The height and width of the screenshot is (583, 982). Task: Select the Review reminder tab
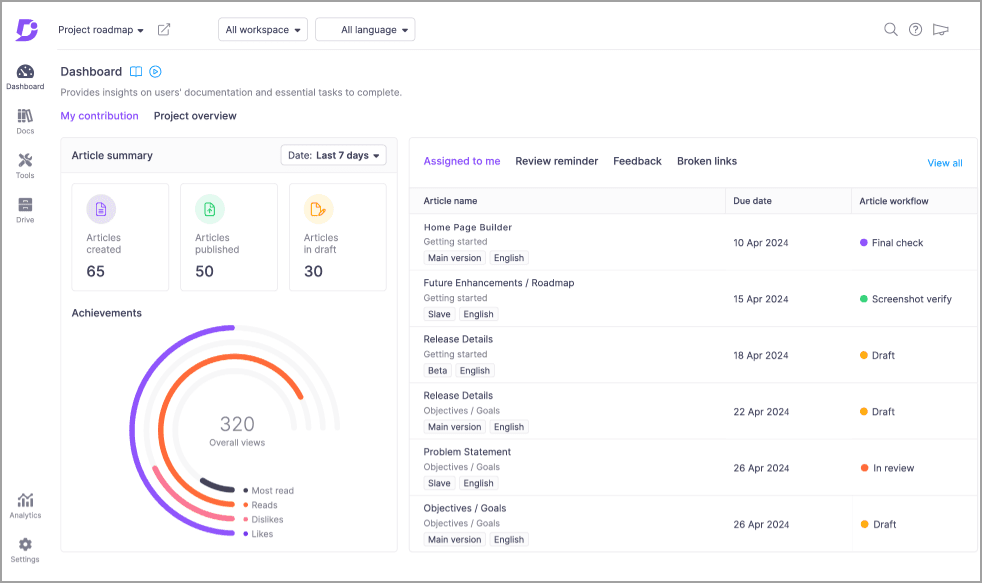pos(557,161)
